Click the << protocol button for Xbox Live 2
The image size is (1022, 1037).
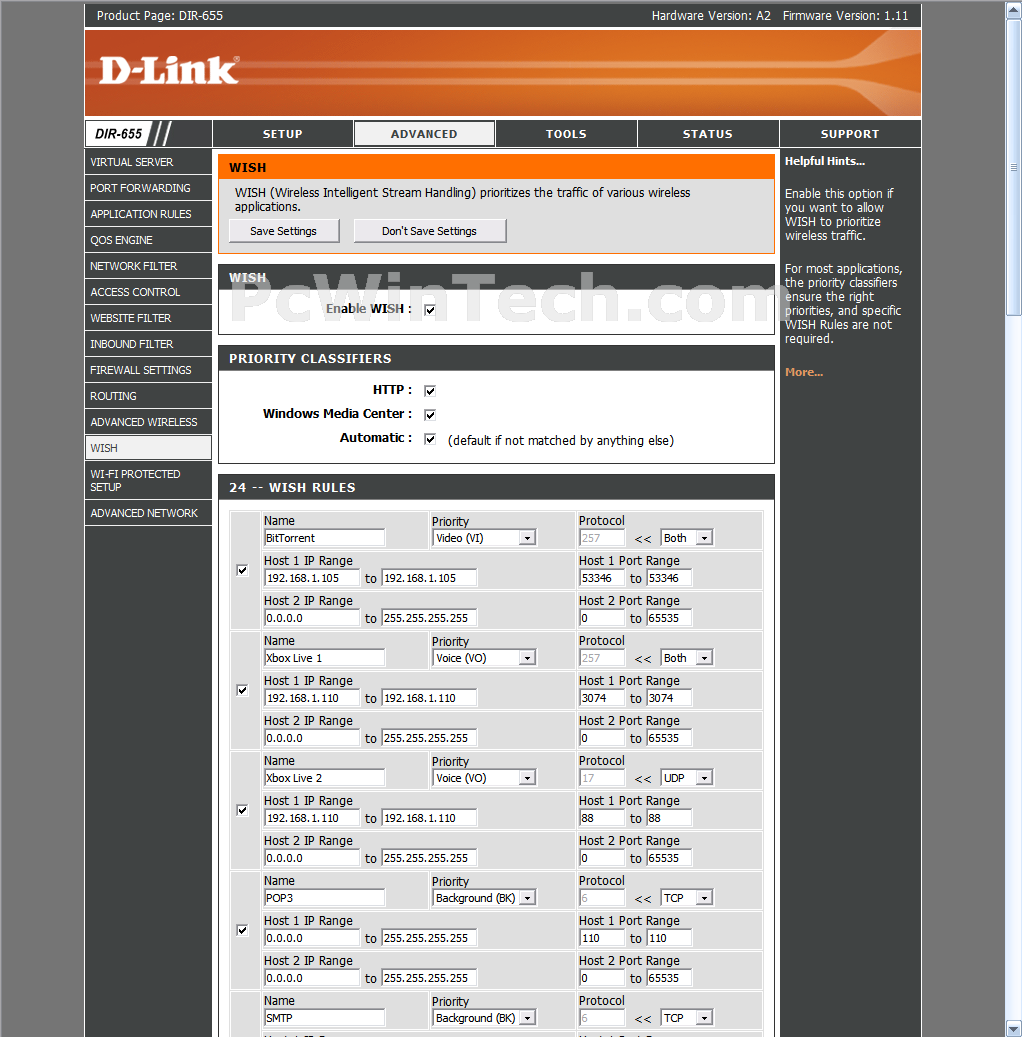pos(642,779)
